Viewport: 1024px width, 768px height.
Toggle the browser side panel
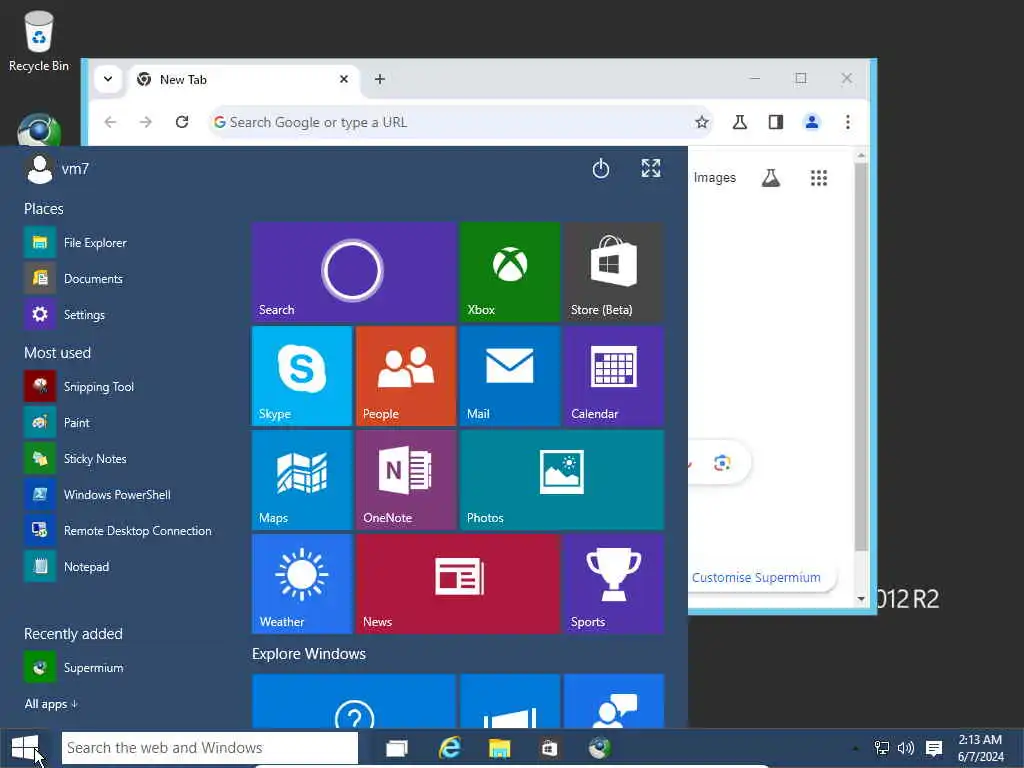[775, 122]
